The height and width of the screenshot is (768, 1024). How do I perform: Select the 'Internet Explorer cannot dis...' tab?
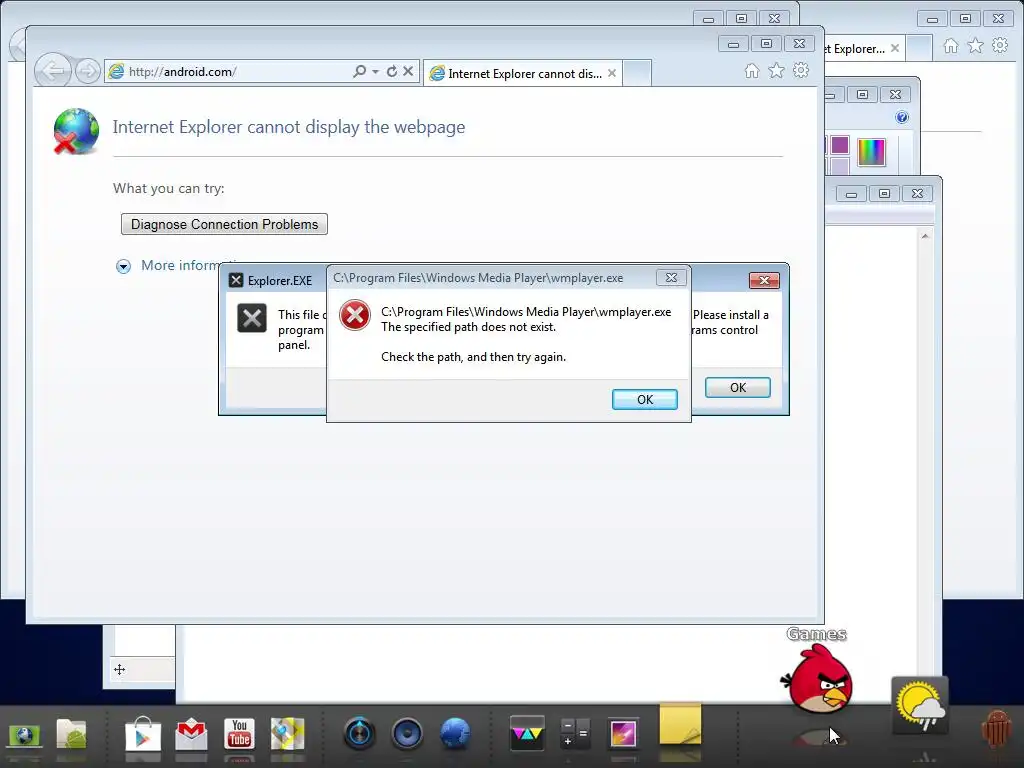522,74
